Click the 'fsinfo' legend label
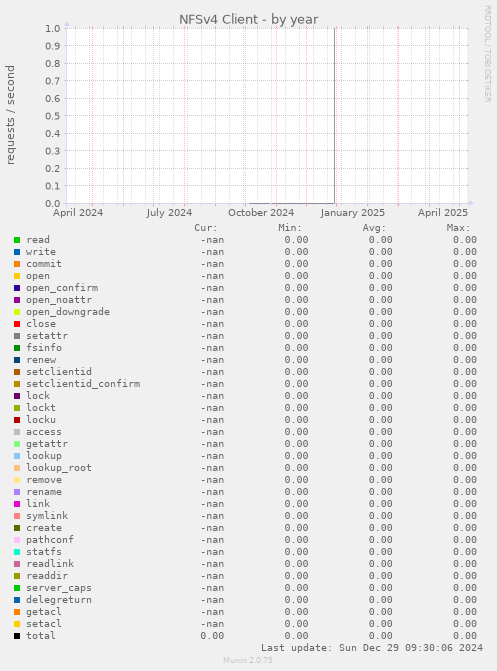The image size is (497, 671). click(44, 348)
